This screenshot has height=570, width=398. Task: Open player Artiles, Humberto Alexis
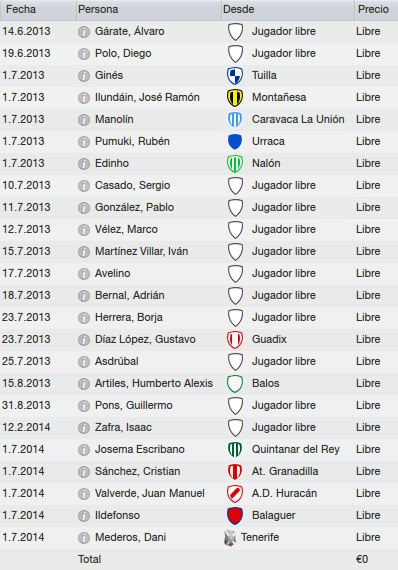154,383
